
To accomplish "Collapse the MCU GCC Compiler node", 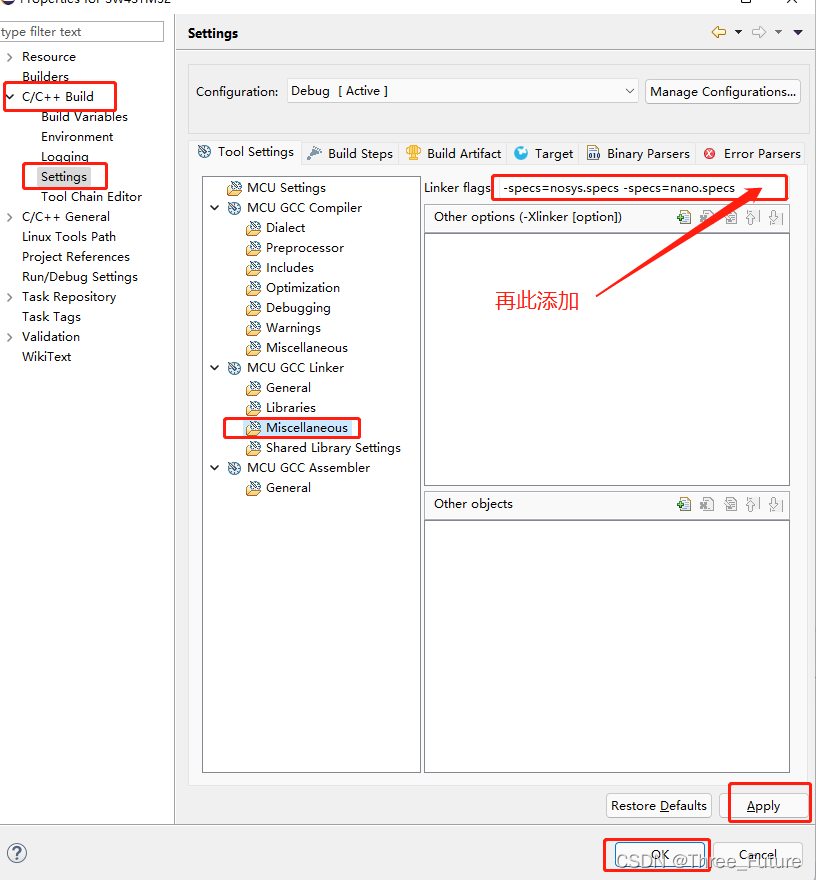I will pyautogui.click(x=214, y=208).
